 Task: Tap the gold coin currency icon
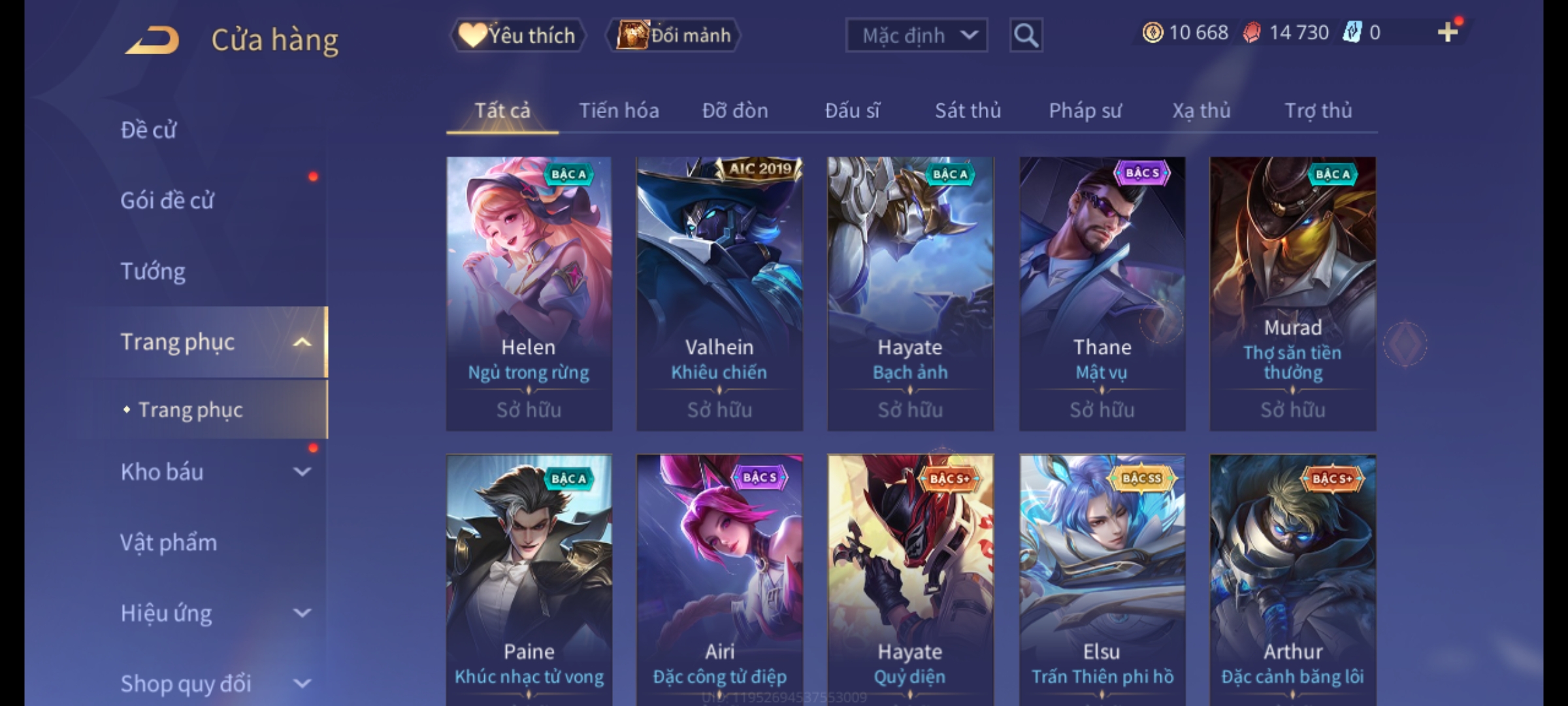coord(1152,32)
